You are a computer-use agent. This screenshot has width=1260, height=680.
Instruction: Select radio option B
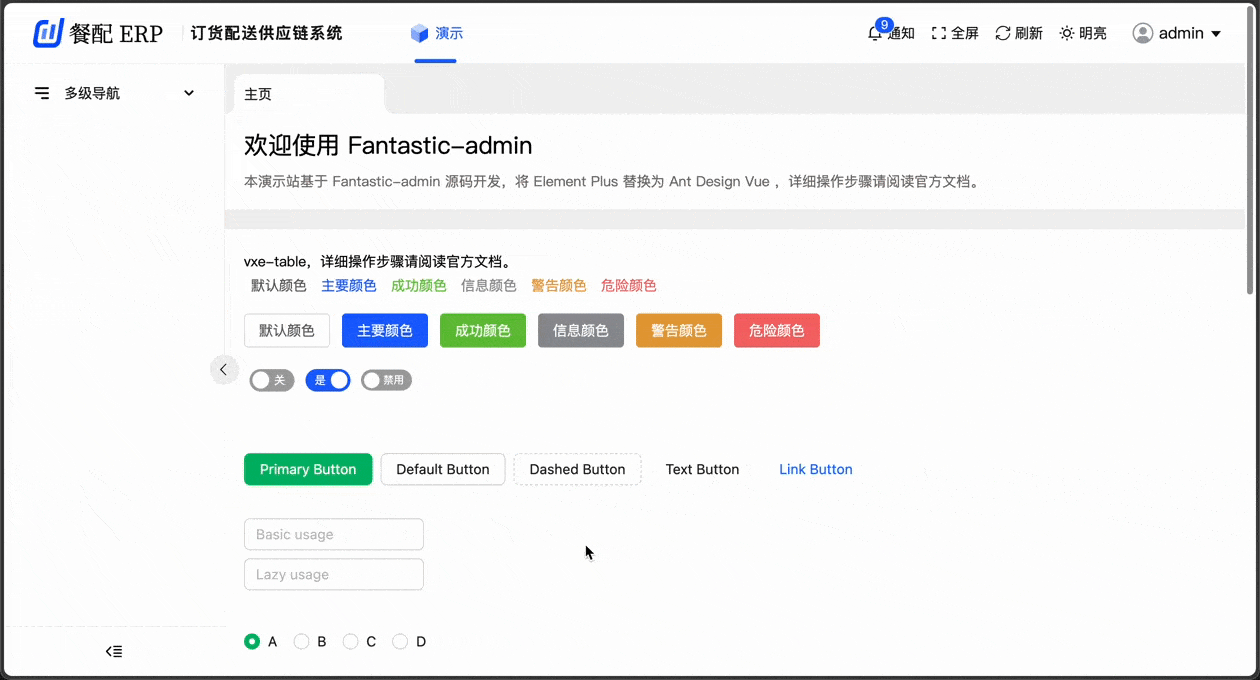point(301,642)
